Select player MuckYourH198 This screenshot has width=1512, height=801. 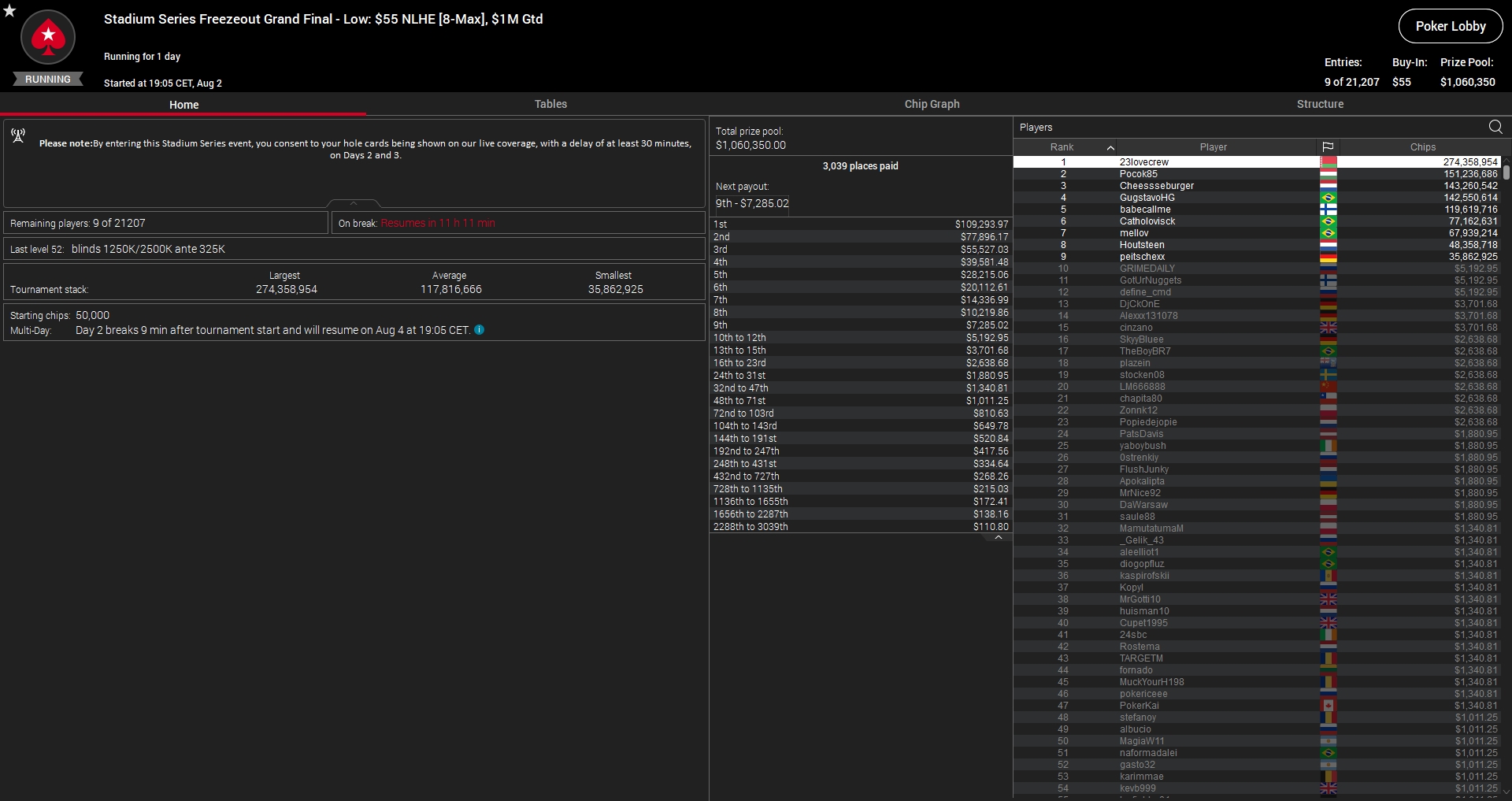point(1257,682)
